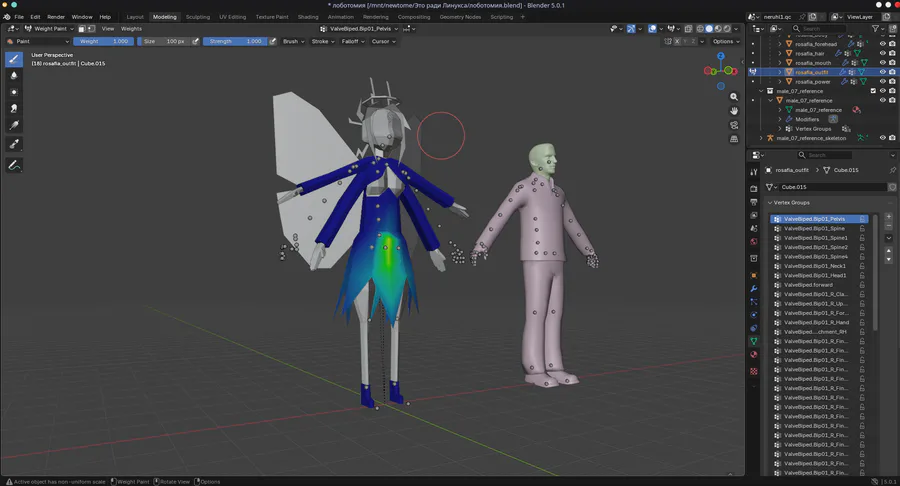Open the Output properties tab
Image resolution: width=900 pixels, height=486 pixels.
pyautogui.click(x=754, y=202)
